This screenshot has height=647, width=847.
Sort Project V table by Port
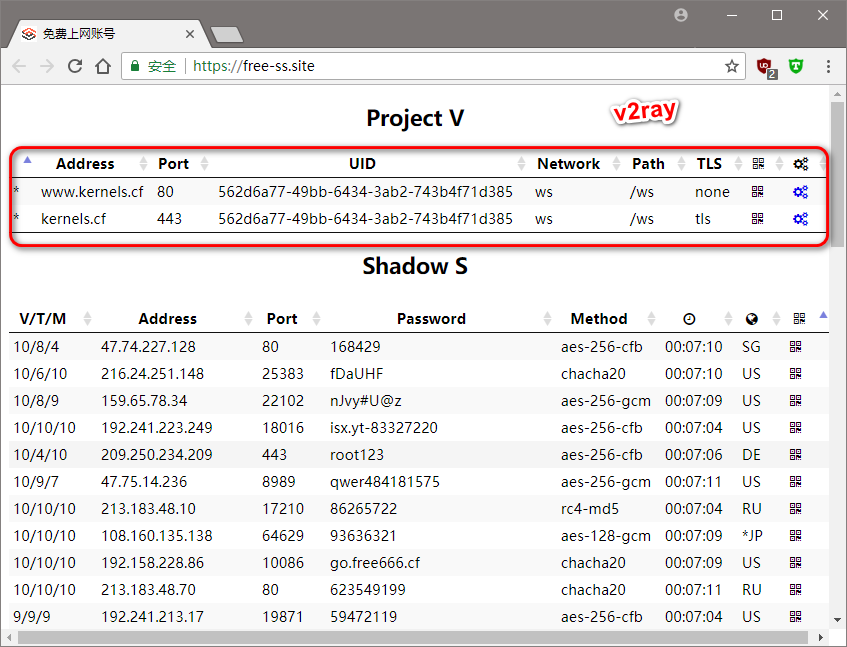173,164
